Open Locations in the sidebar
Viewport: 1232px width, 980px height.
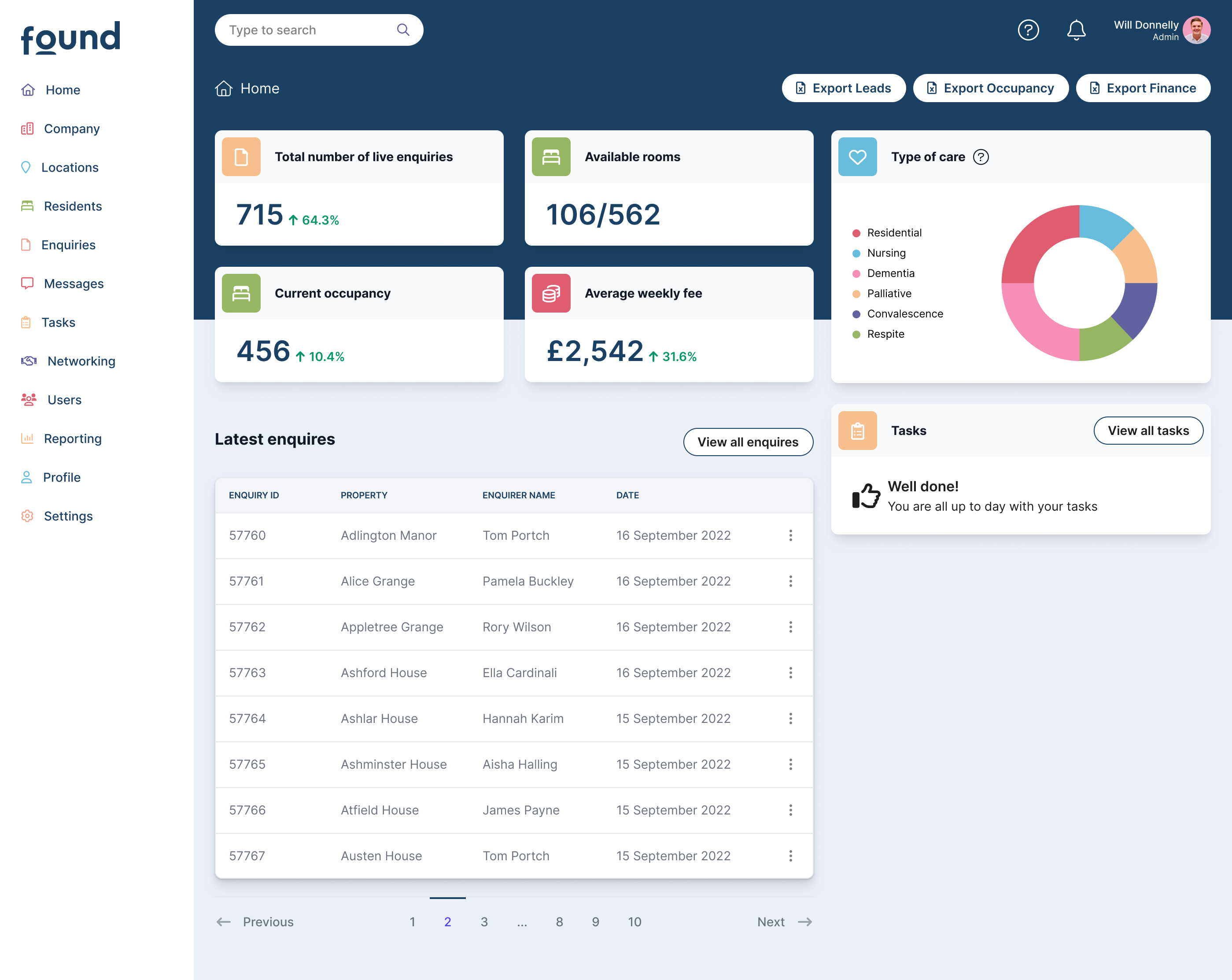pyautogui.click(x=59, y=167)
